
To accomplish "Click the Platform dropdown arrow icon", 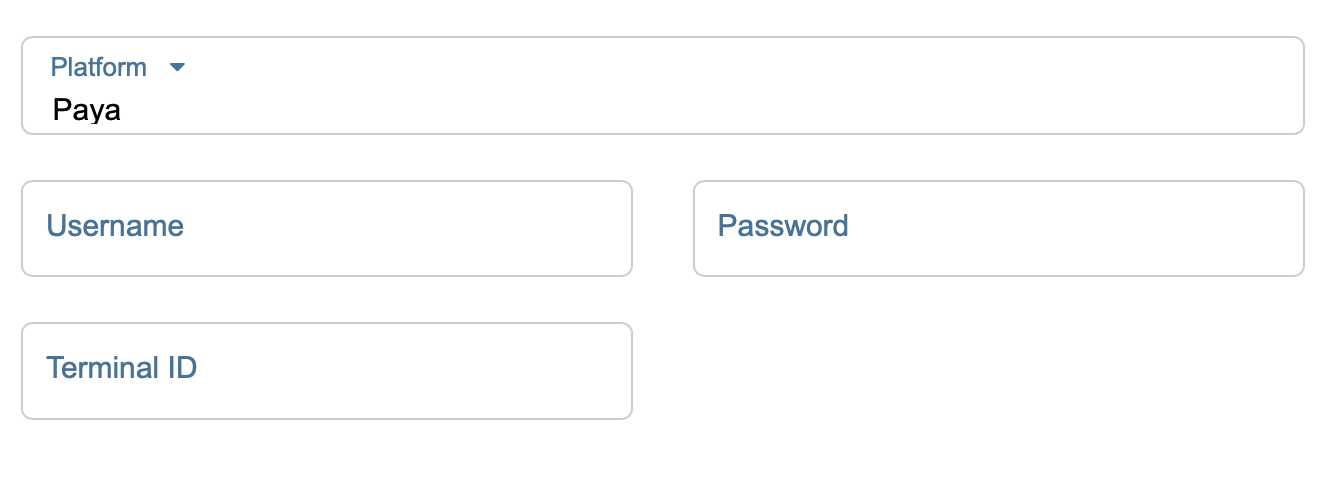I will coord(178,68).
